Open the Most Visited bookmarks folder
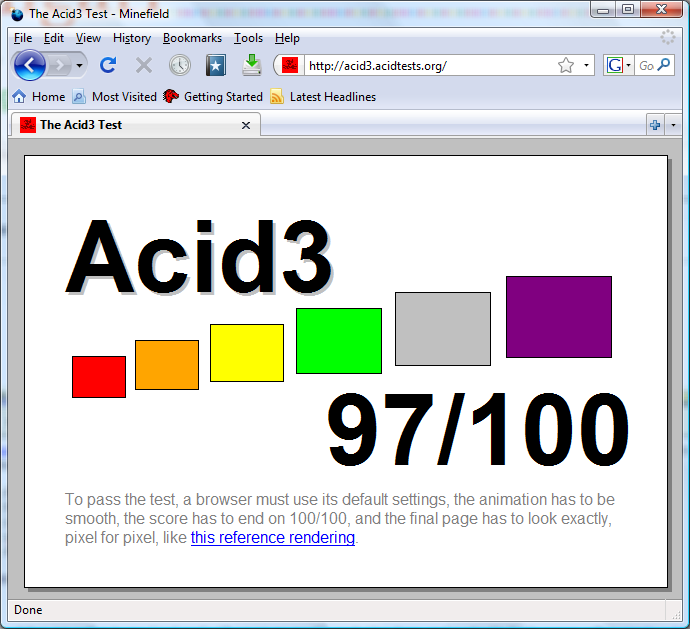 [x=115, y=97]
